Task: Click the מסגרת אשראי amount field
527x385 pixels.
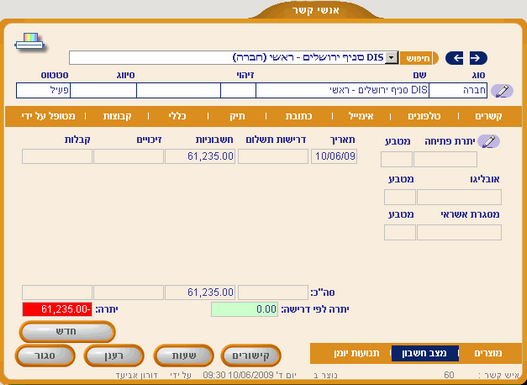Action: tap(459, 232)
